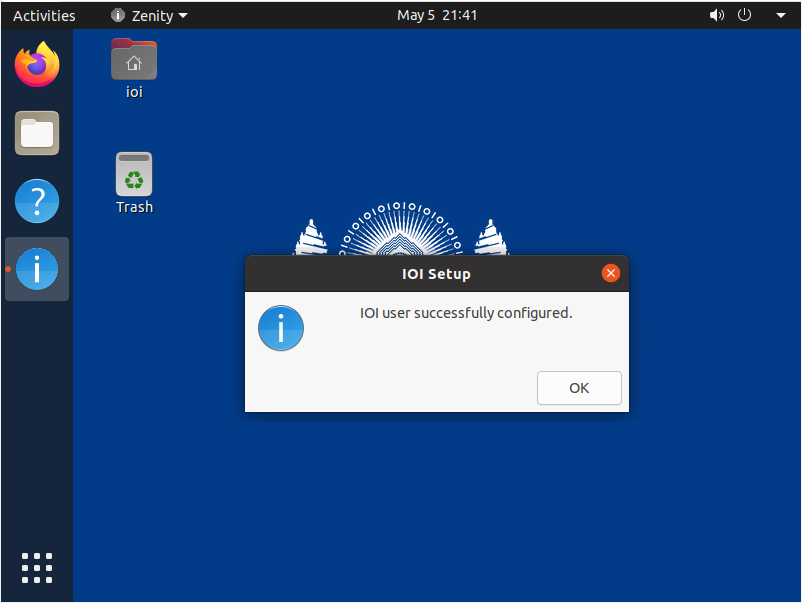This screenshot has height=603, width=802.
Task: Open the ioi home folder on the desktop
Action: [133, 59]
